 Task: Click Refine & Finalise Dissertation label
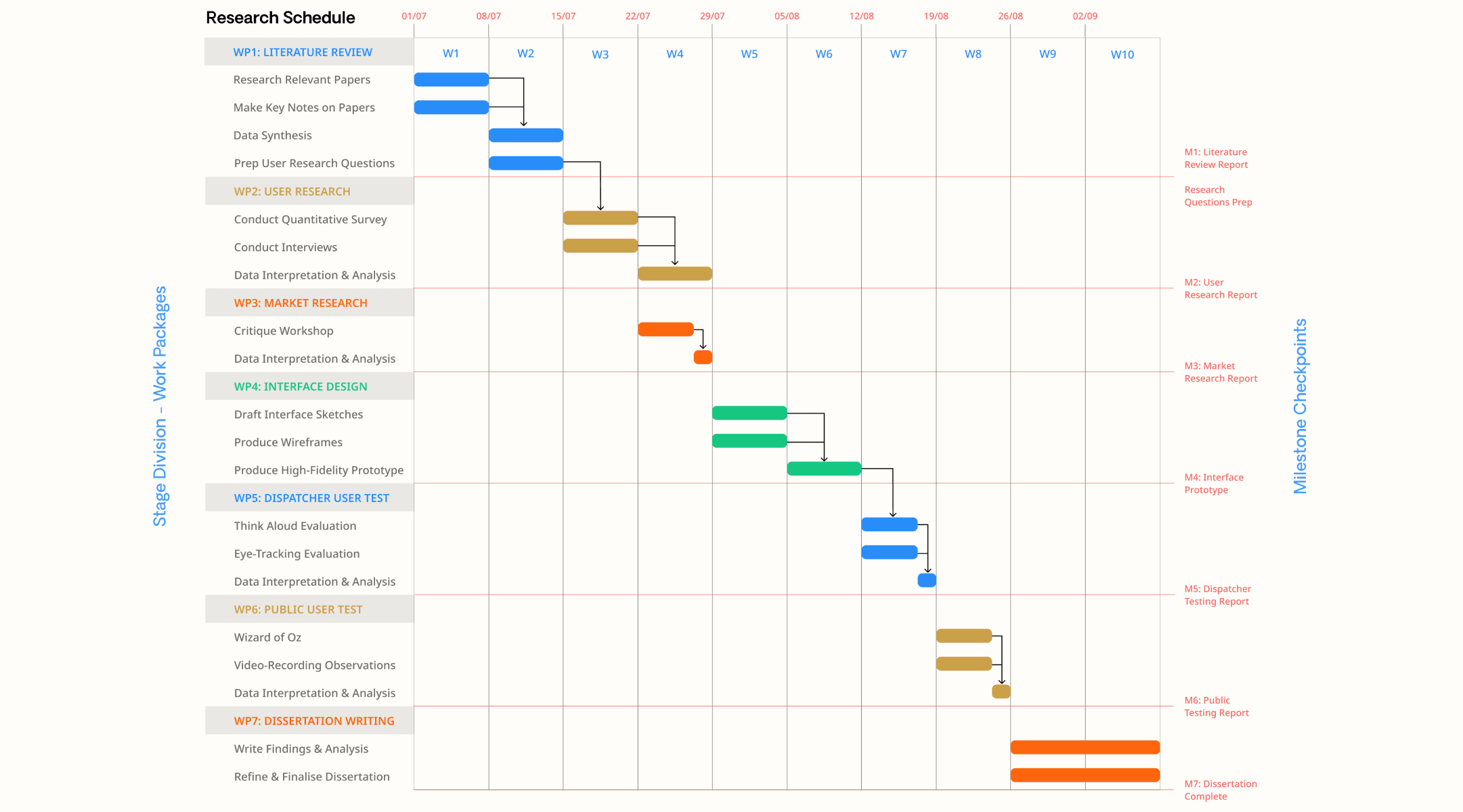[312, 777]
